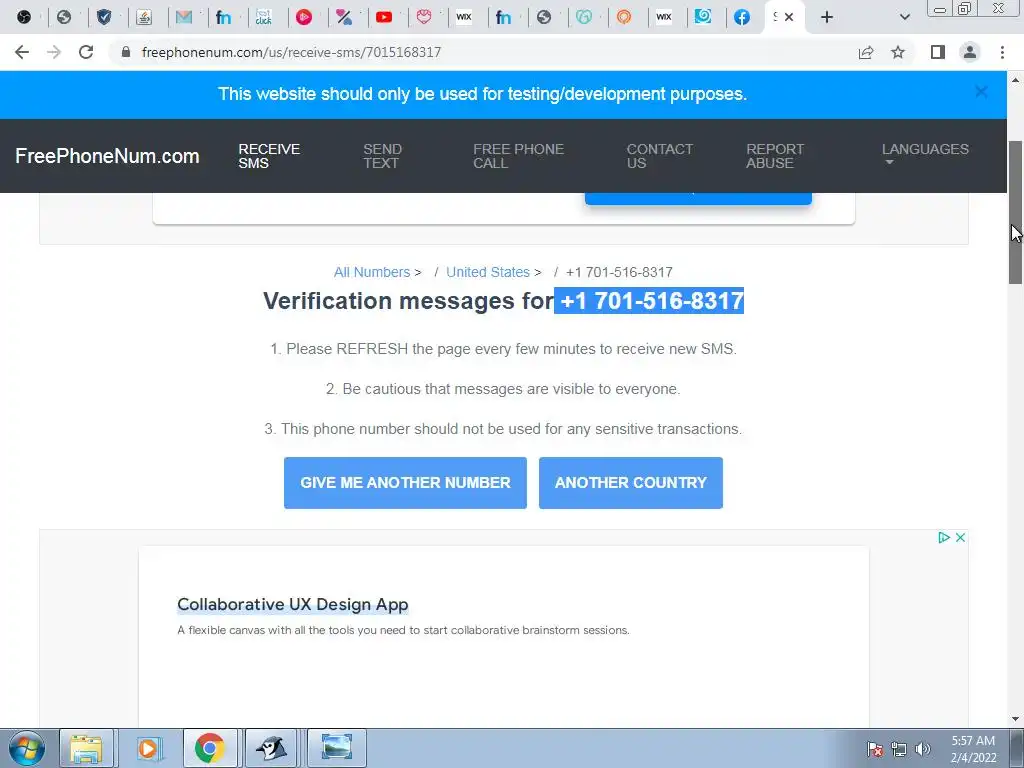Open the WIX tab beside the pink heart tab
This screenshot has width=1024, height=768.
click(464, 17)
